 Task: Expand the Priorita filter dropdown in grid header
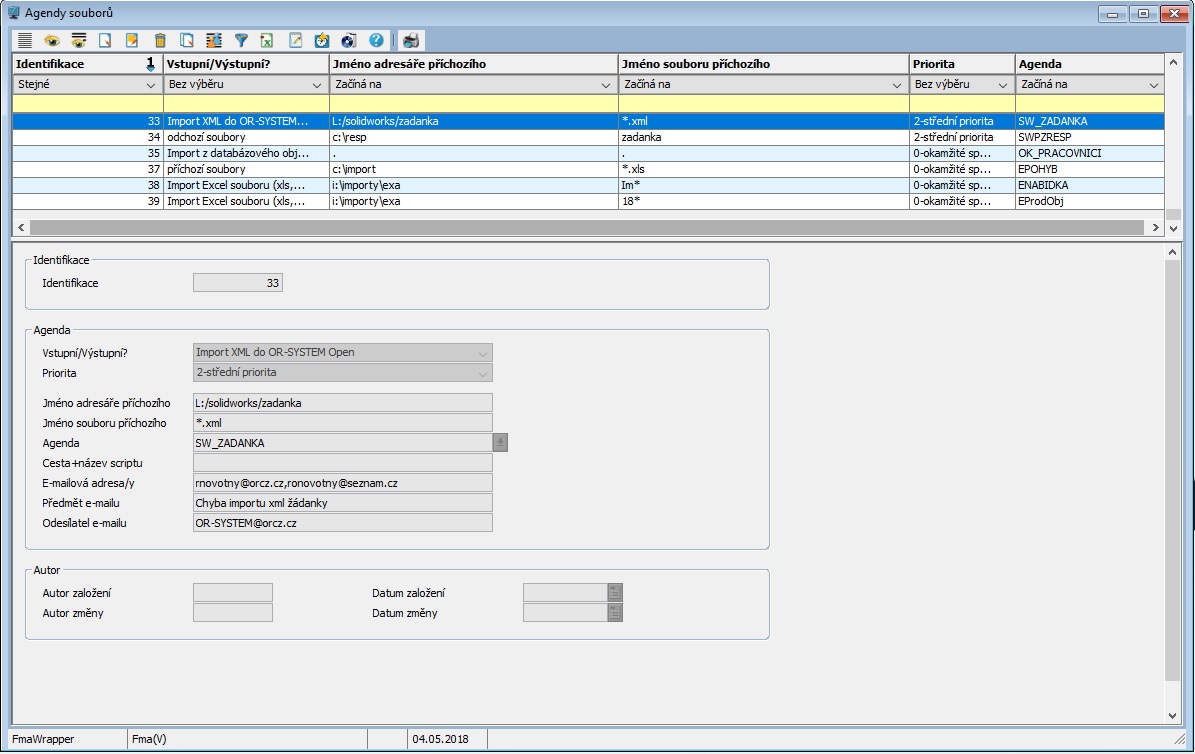pyautogui.click(x=1003, y=85)
